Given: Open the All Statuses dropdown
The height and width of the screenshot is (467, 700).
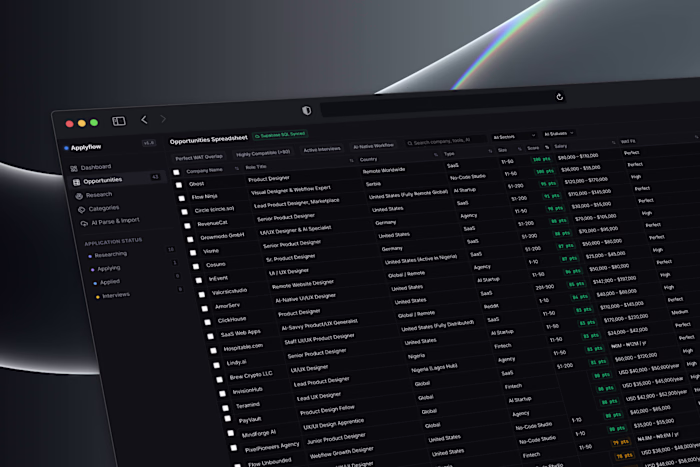Looking at the screenshot, I should [x=558, y=133].
